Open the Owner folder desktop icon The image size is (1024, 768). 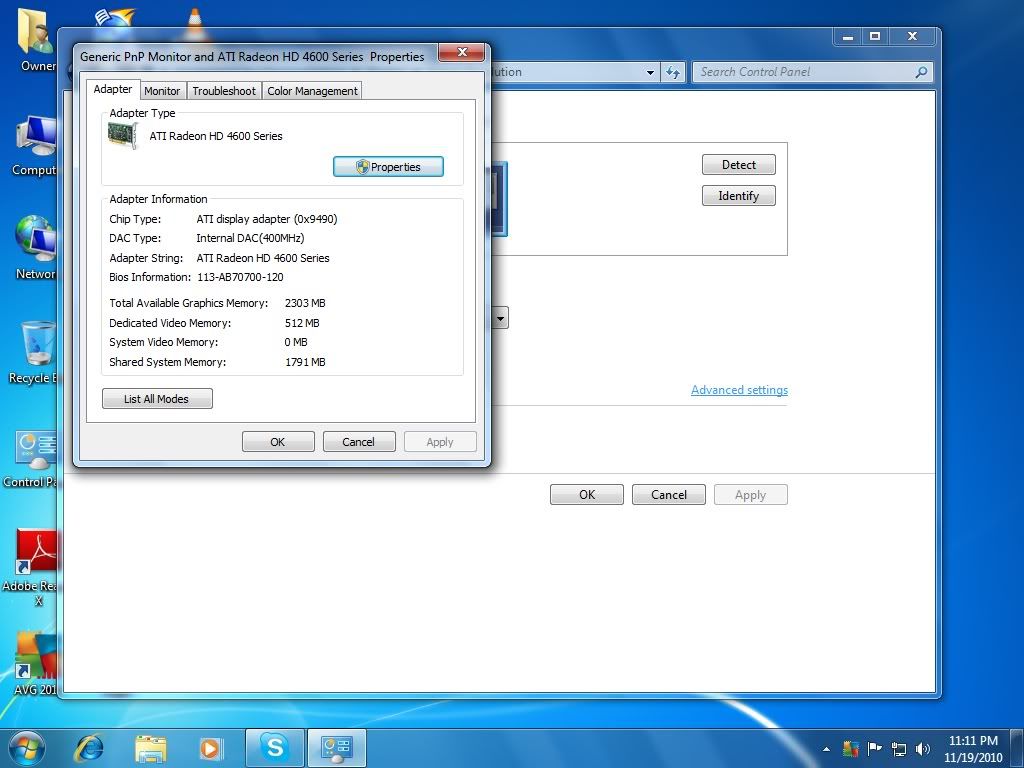tap(36, 38)
